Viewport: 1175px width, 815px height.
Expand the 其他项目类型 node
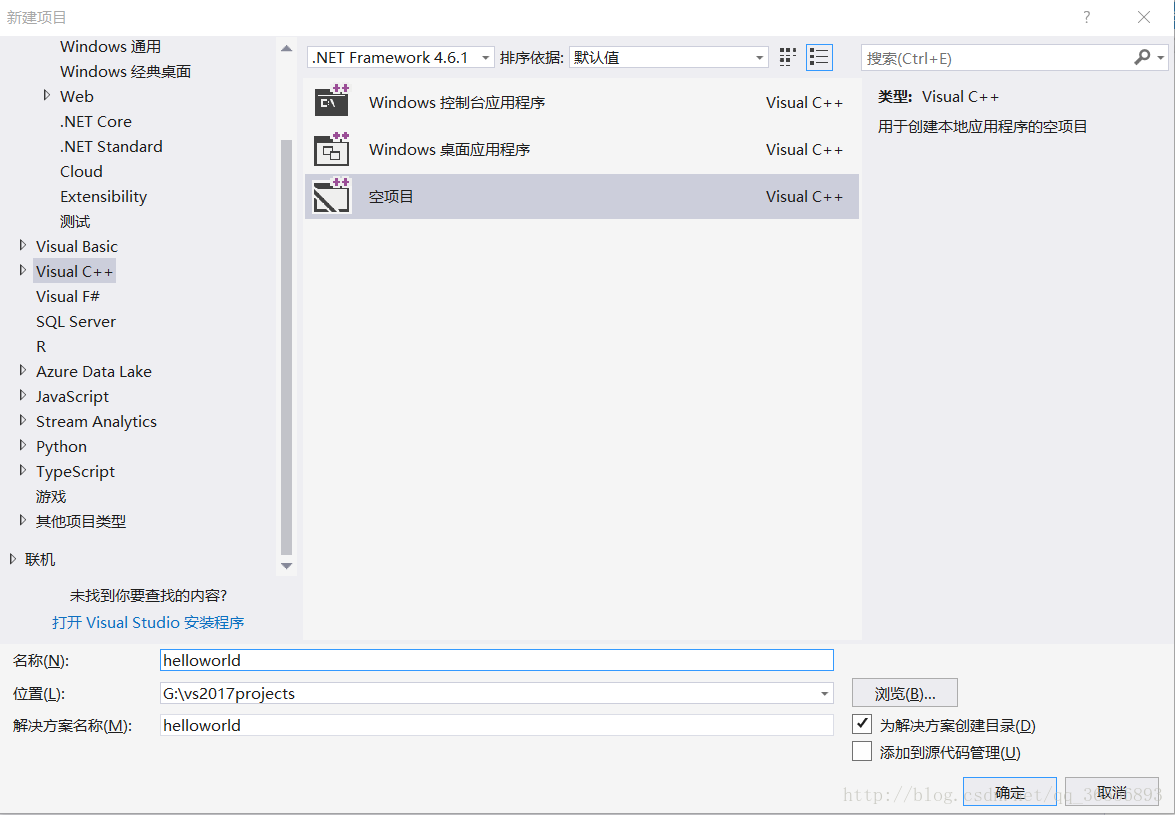tap(23, 521)
